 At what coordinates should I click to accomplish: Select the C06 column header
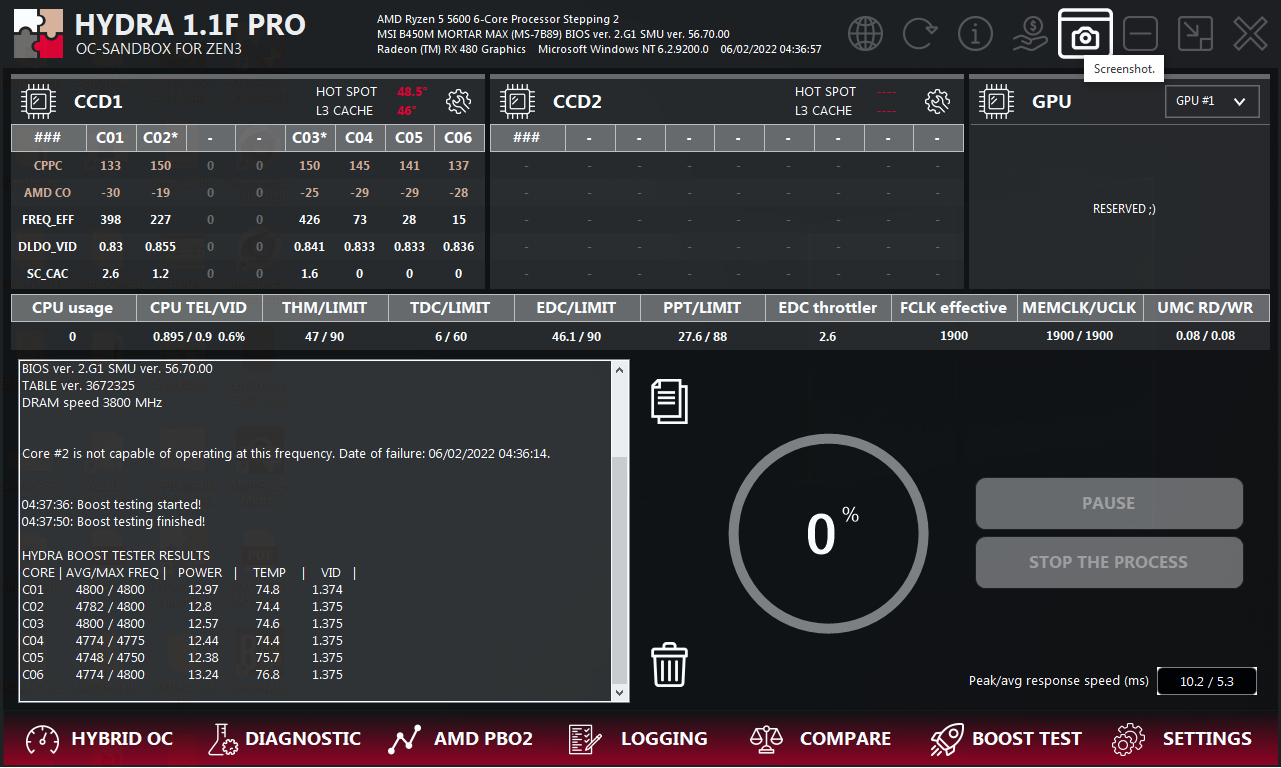click(x=459, y=138)
